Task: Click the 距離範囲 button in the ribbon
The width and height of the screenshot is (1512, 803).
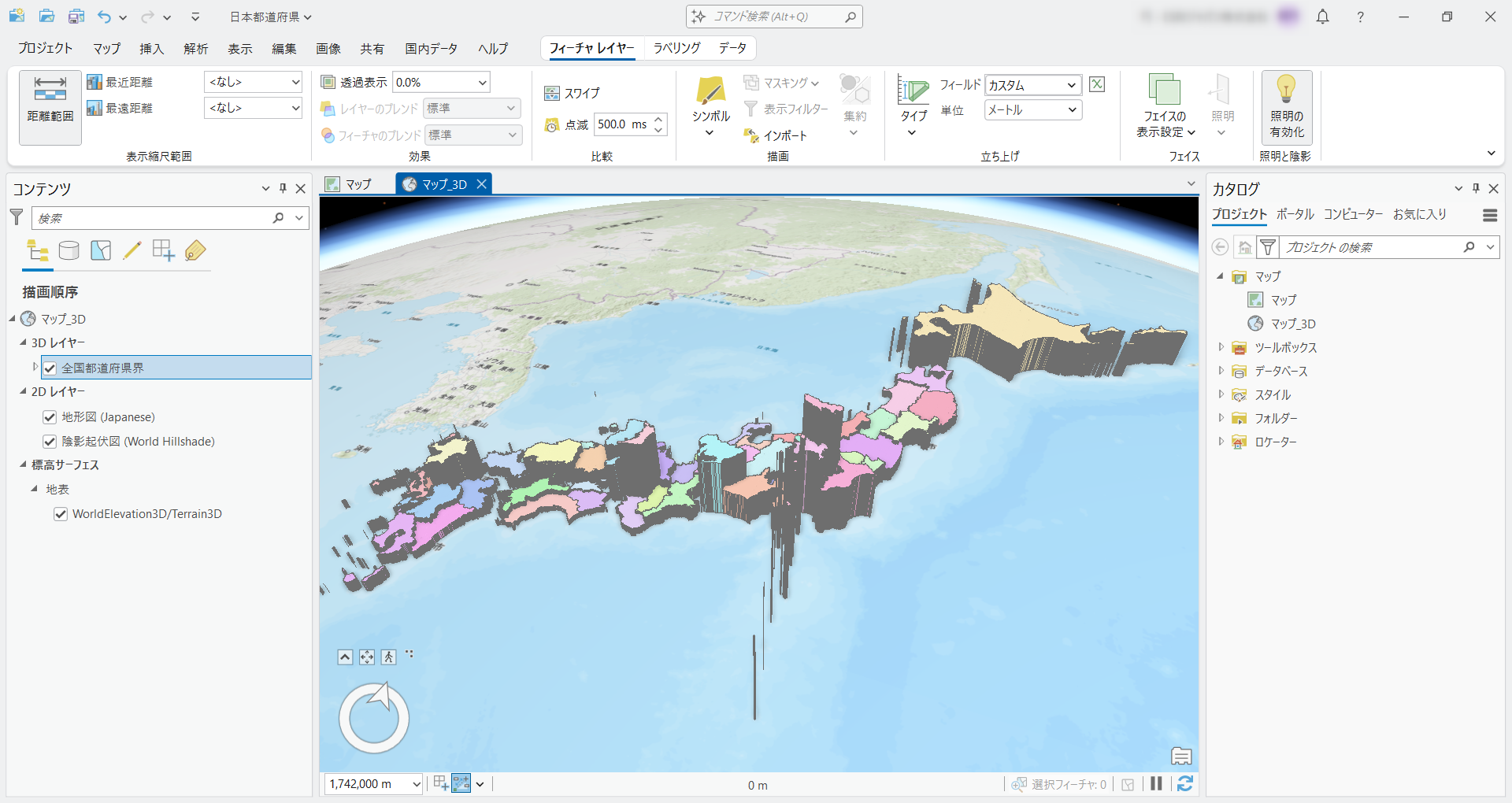Action: 50,106
